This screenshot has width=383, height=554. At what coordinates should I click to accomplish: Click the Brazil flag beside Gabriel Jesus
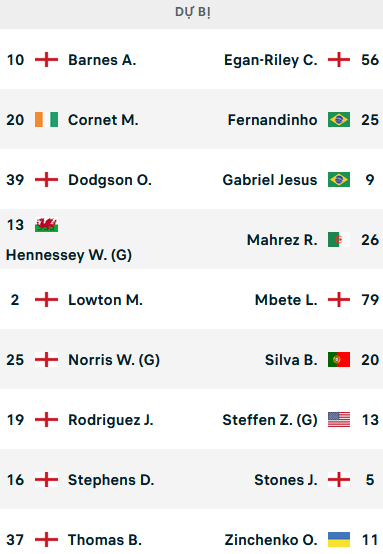[339, 180]
